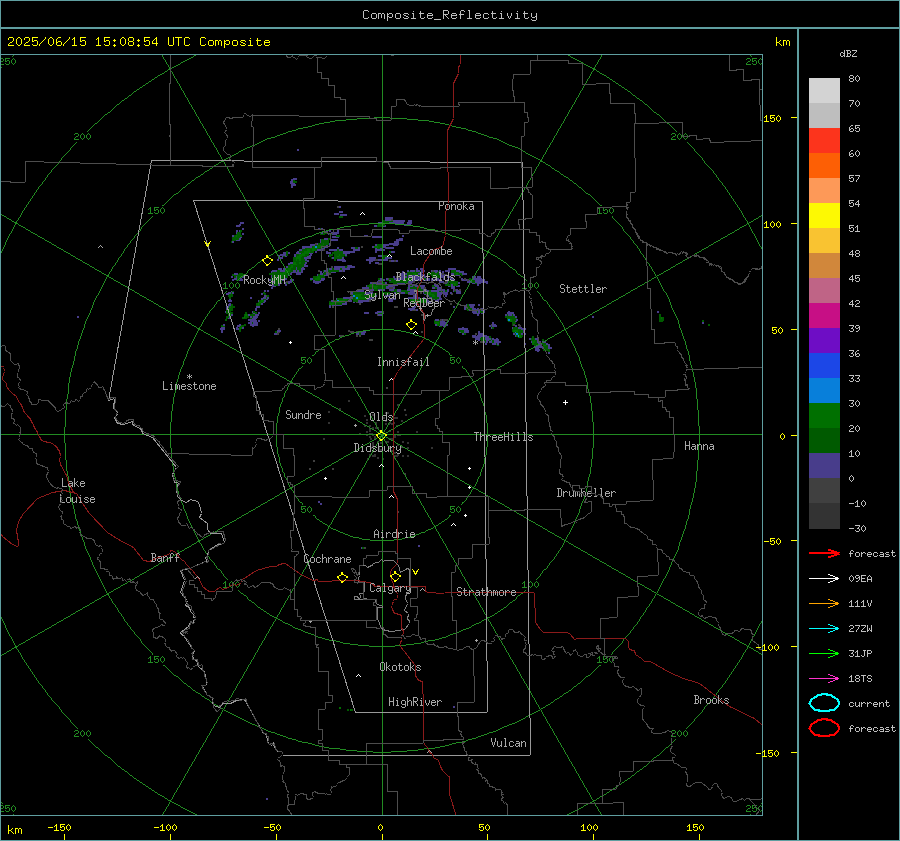
Task: Click the Cochrane city label
Action: coord(327,559)
